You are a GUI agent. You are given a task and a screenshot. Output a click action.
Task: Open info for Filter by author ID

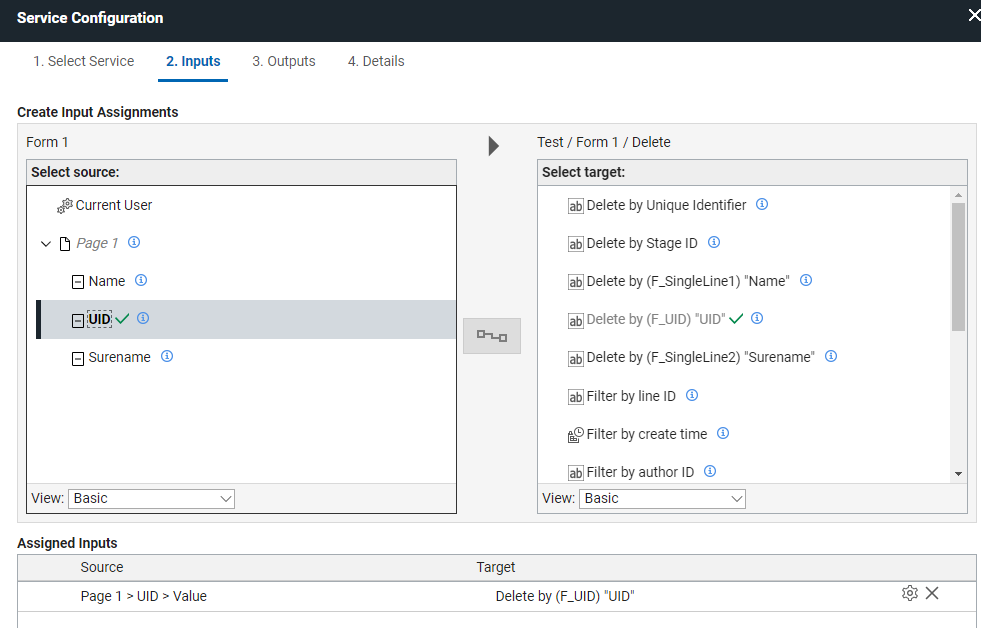[x=710, y=472]
